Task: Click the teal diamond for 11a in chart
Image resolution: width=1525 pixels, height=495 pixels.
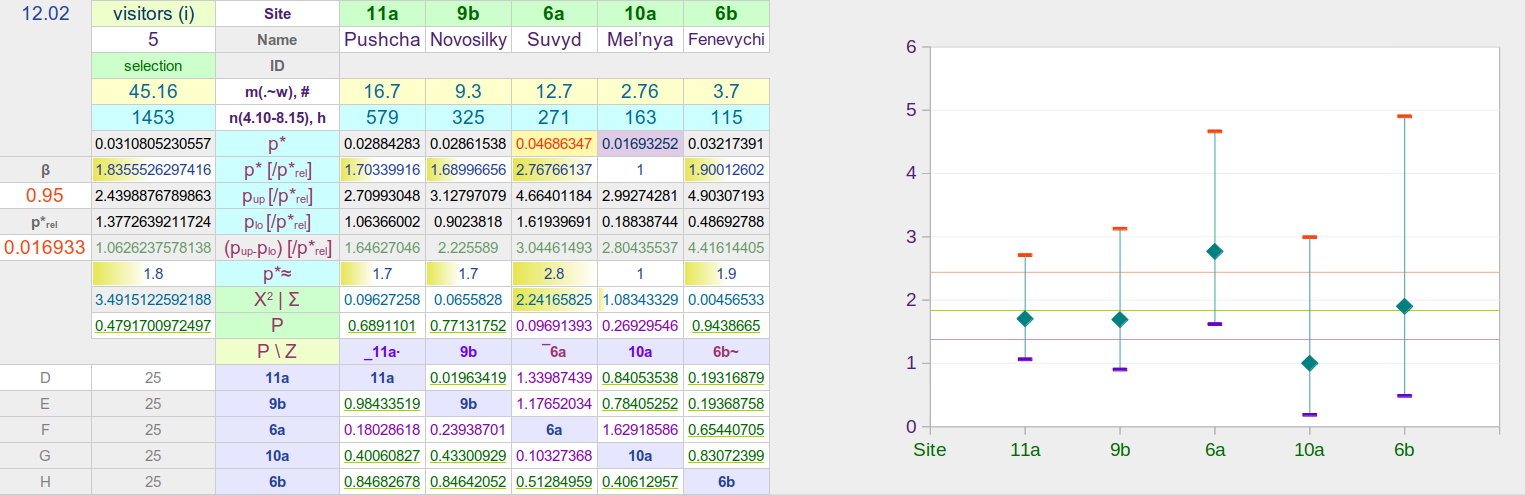Action: click(1025, 318)
